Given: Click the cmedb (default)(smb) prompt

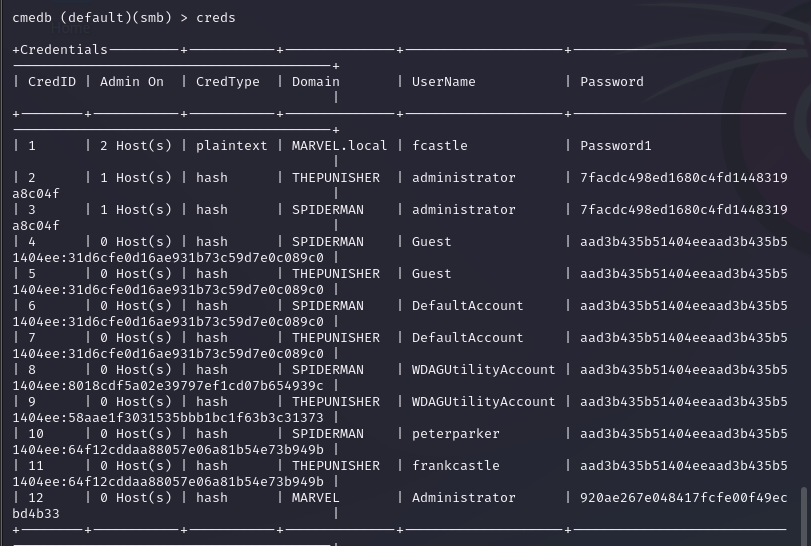Looking at the screenshot, I should [100, 18].
